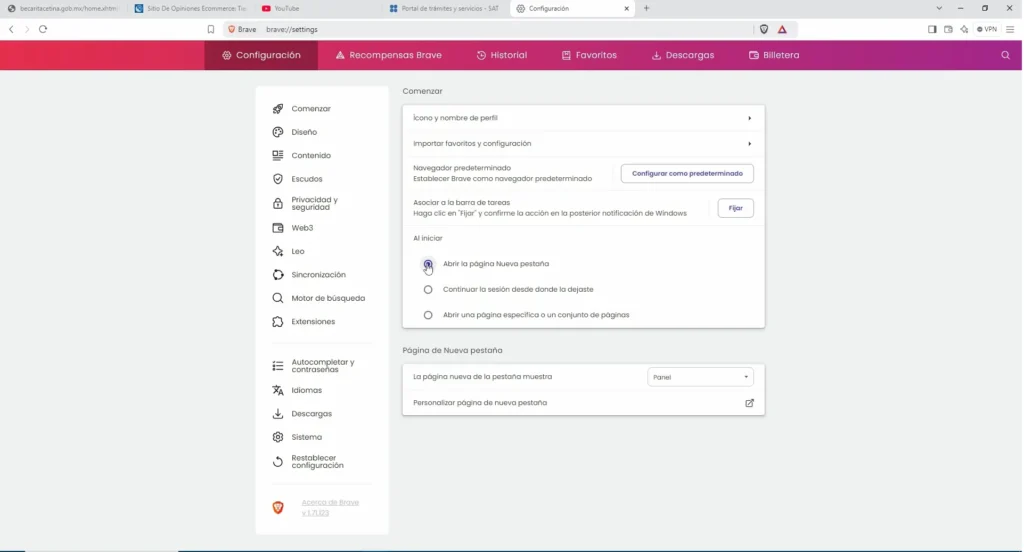Open Historial in top menu
This screenshot has height=552, width=1024.
(502, 56)
